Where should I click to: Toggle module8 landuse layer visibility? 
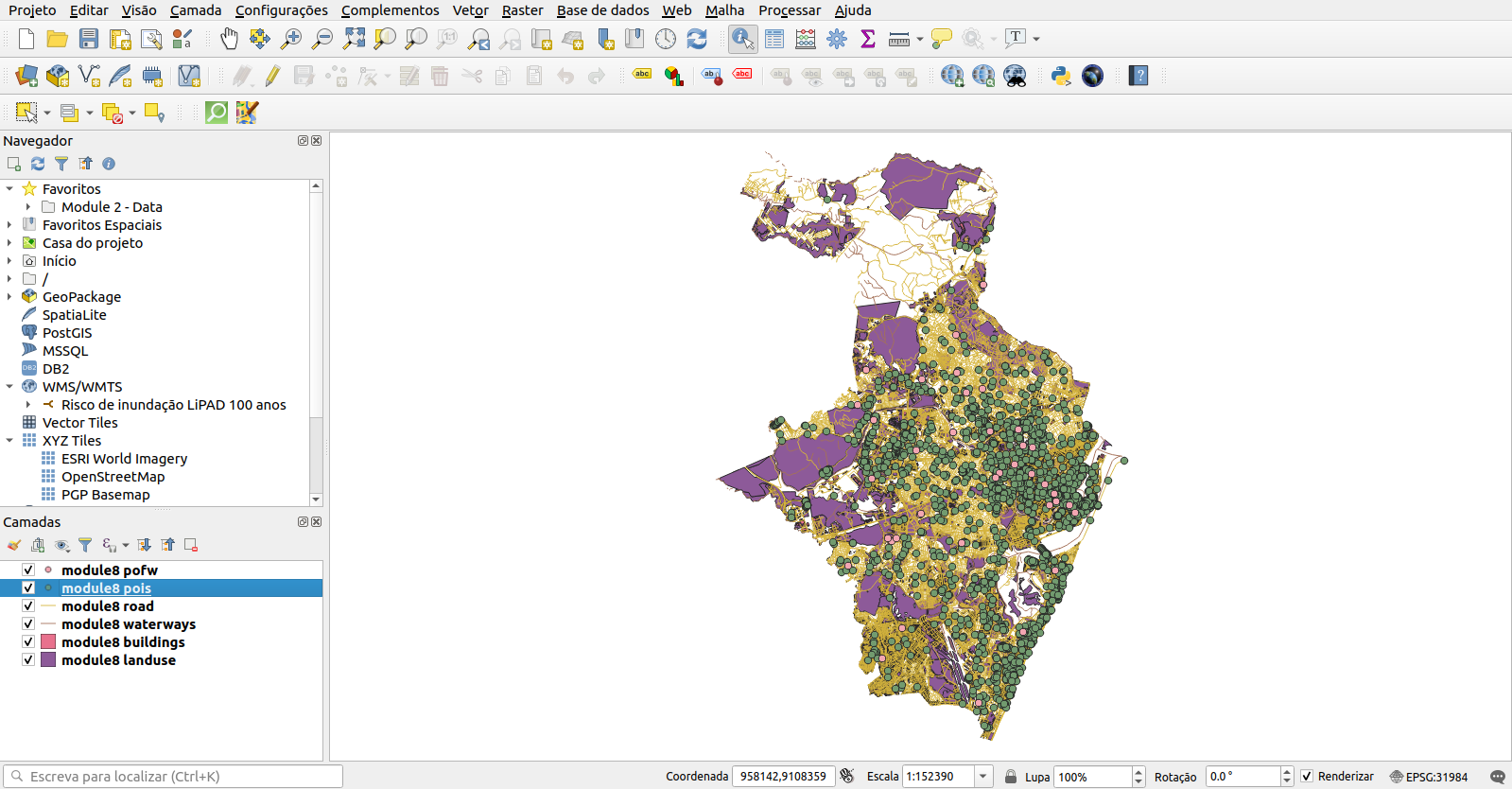click(28, 659)
